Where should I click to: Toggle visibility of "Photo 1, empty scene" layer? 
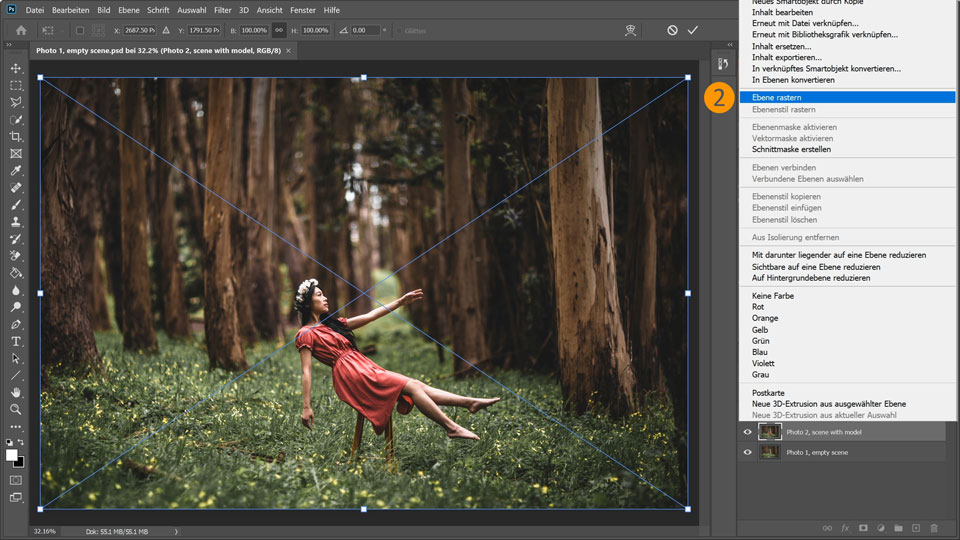pyautogui.click(x=747, y=452)
